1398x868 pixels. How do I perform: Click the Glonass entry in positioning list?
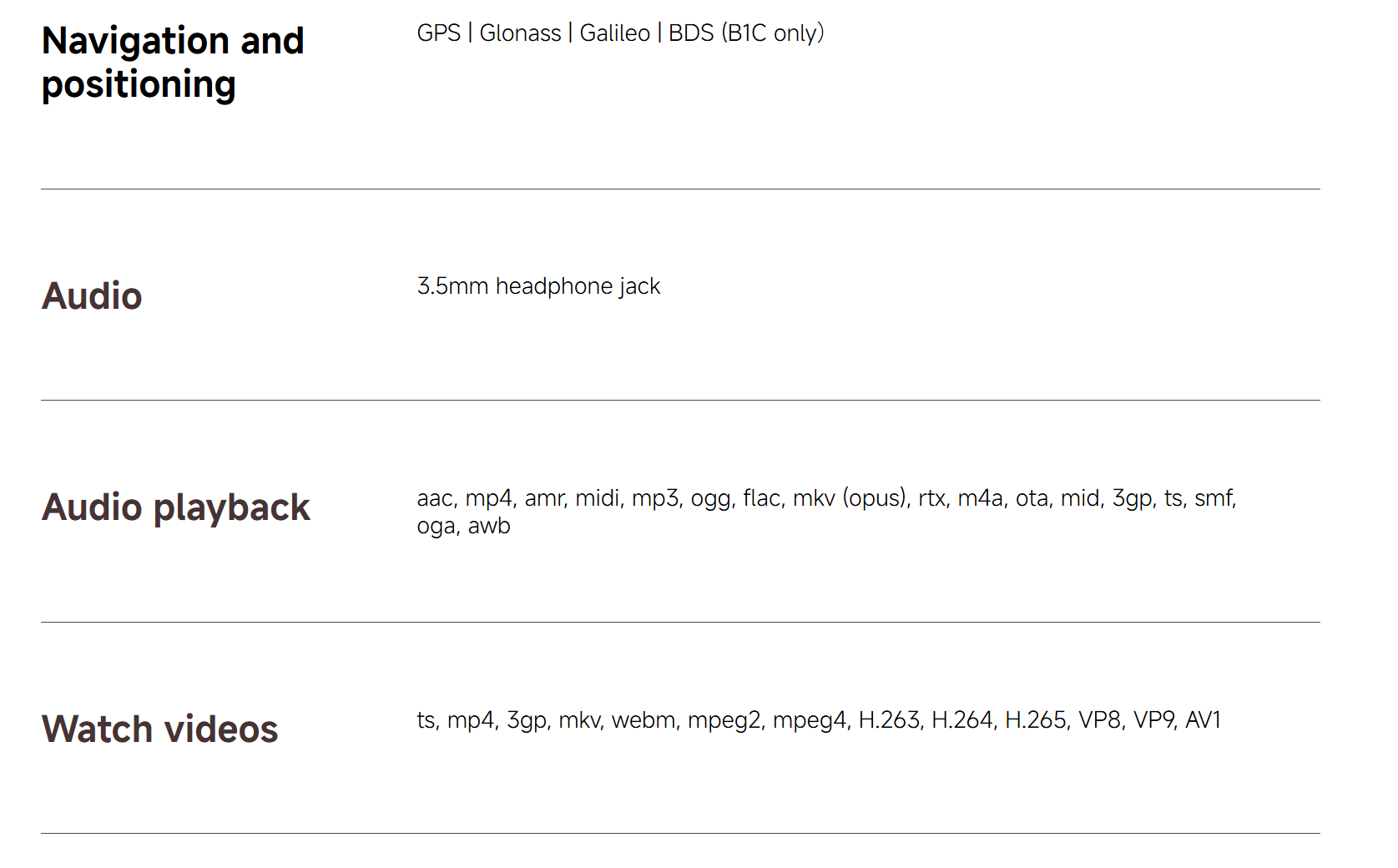pos(520,33)
